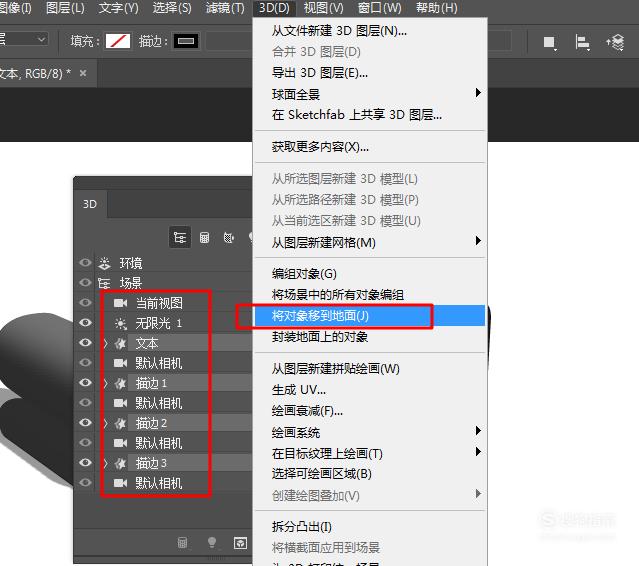Open the 选择(S) menu
This screenshot has width=639, height=566.
tap(172, 8)
